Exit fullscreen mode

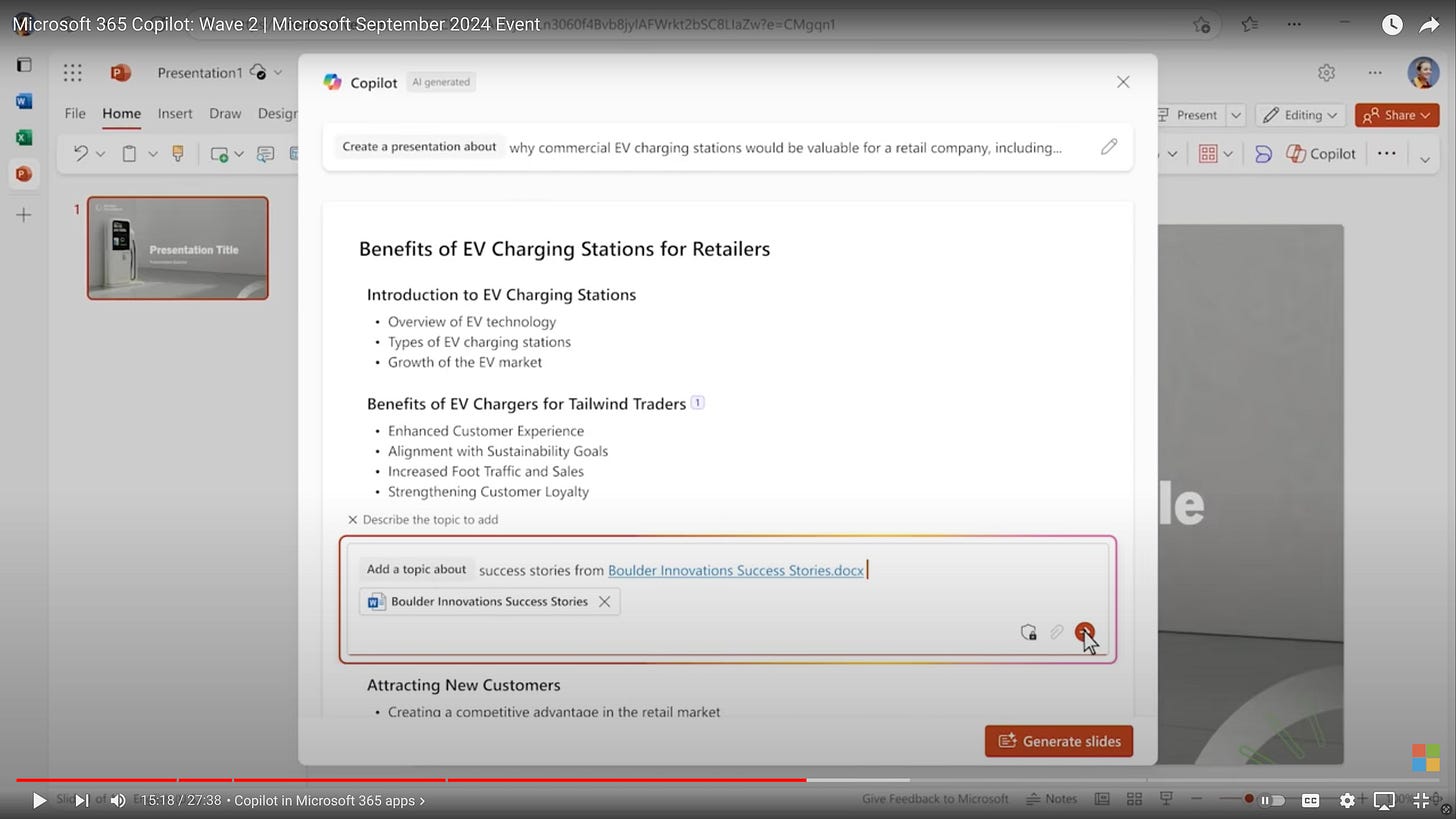(x=1421, y=800)
